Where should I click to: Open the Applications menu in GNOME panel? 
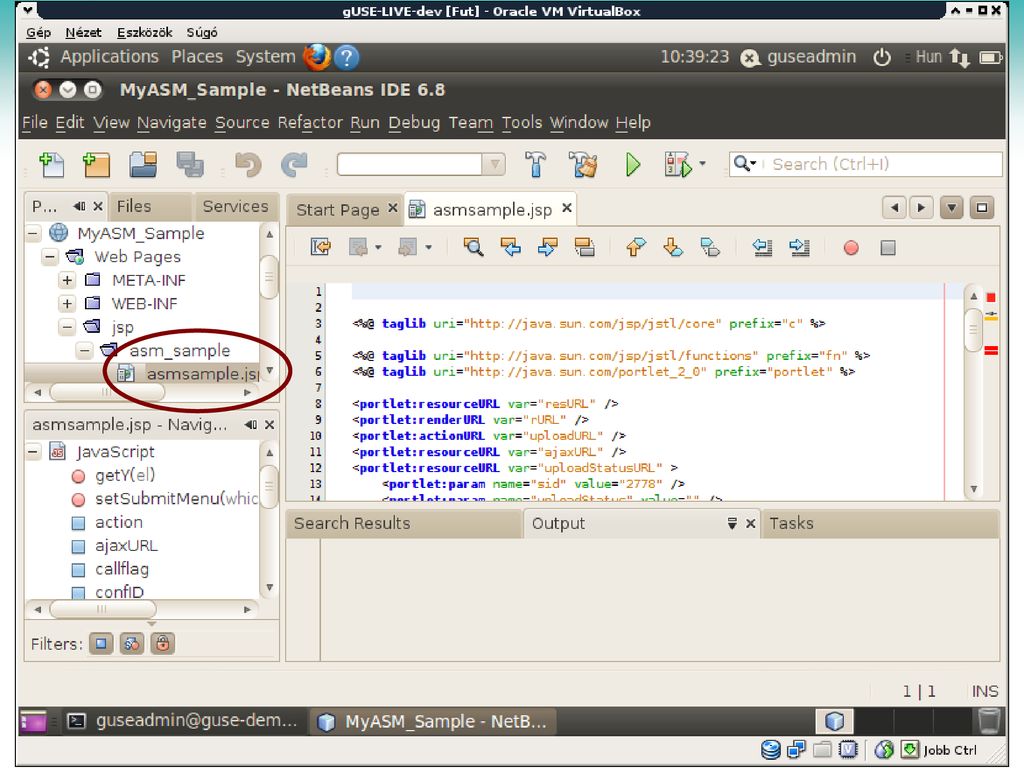[110, 57]
